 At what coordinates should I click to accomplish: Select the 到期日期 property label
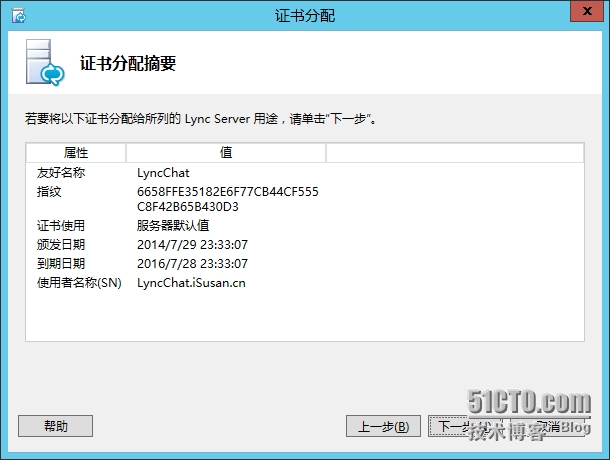tap(61, 263)
